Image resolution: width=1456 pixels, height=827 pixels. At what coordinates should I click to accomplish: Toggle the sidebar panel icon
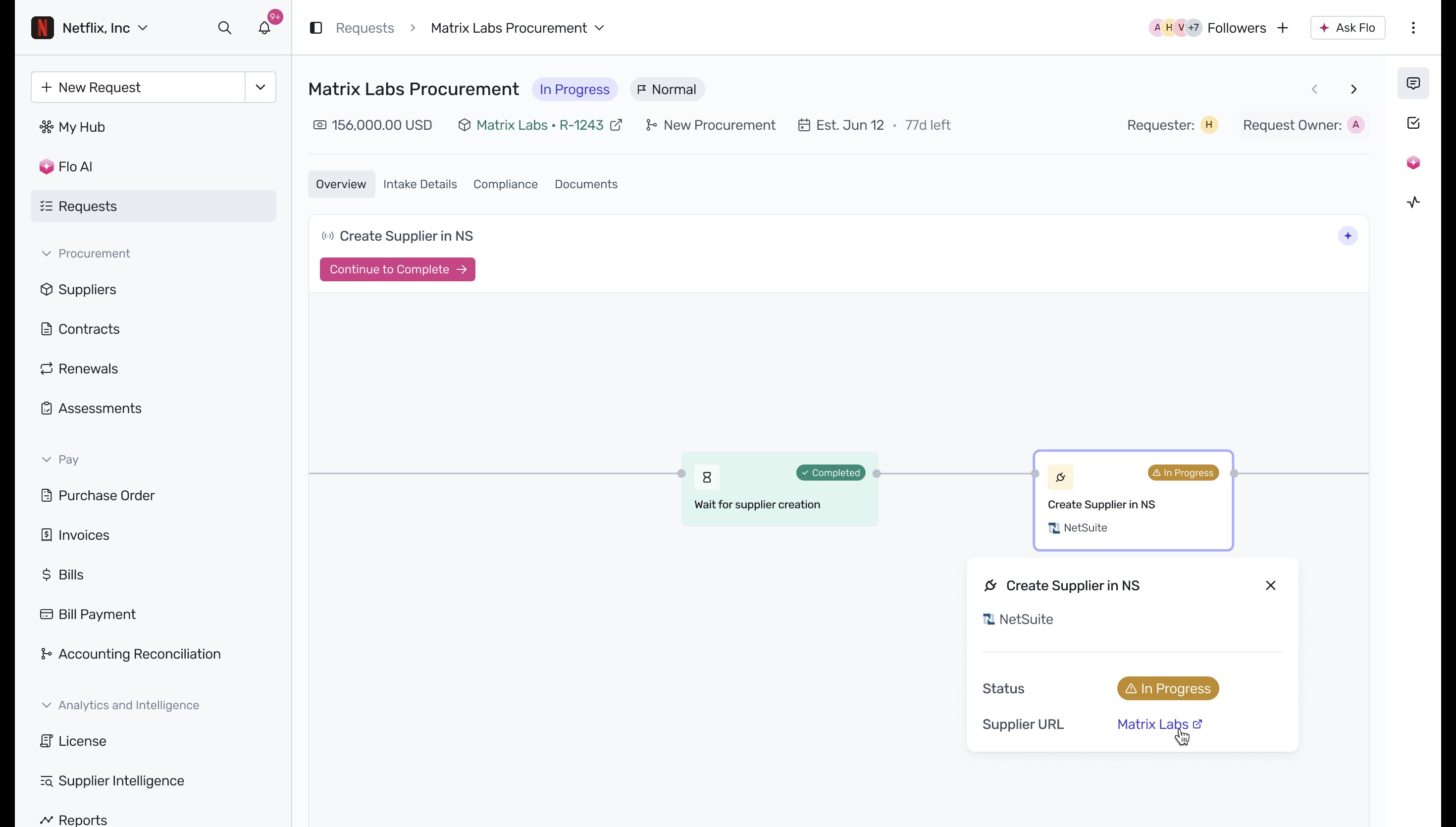pos(316,28)
